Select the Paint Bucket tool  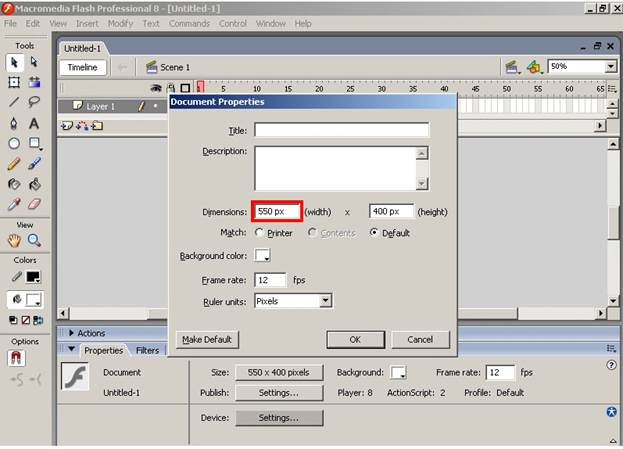point(35,184)
